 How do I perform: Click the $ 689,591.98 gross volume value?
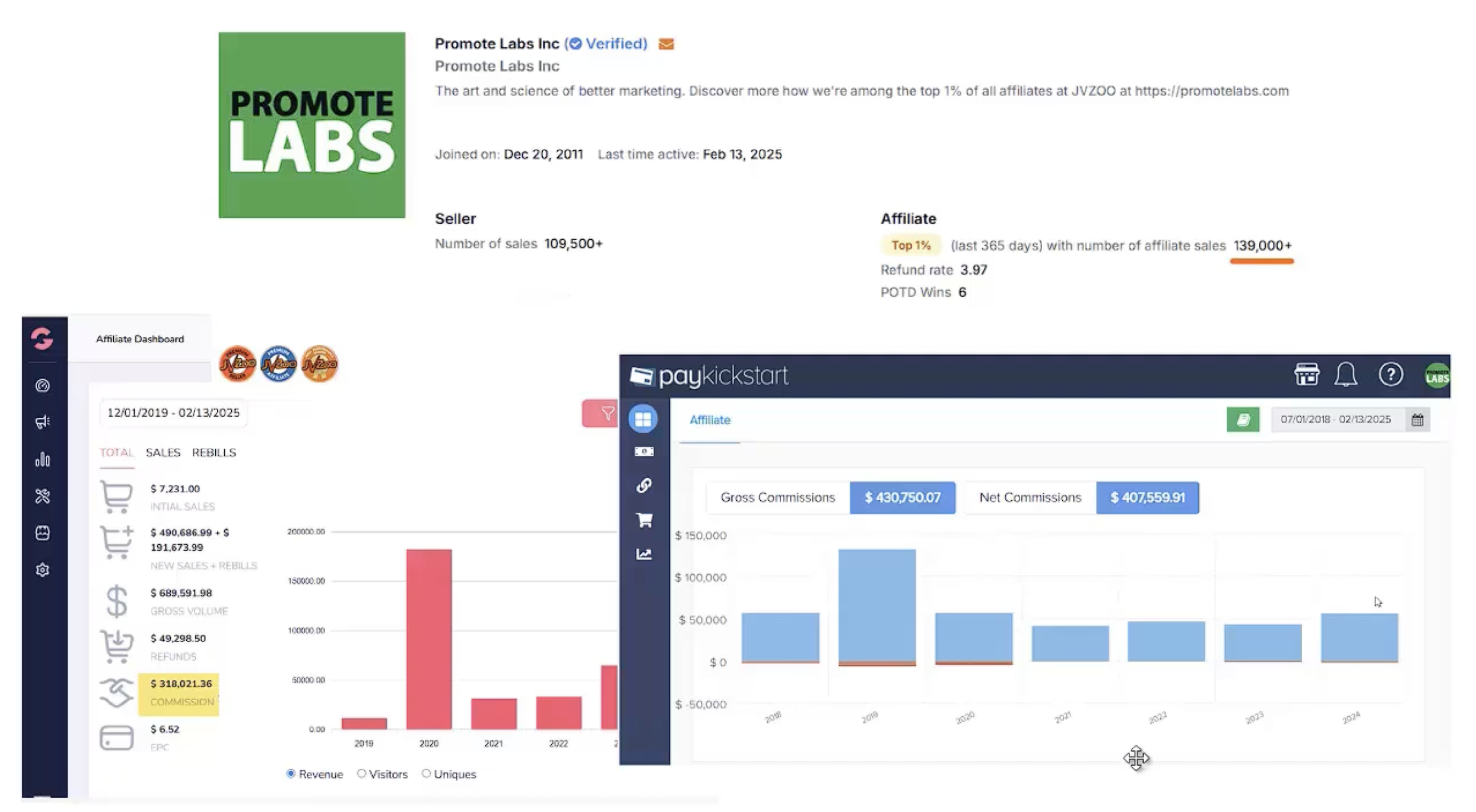pos(181,593)
